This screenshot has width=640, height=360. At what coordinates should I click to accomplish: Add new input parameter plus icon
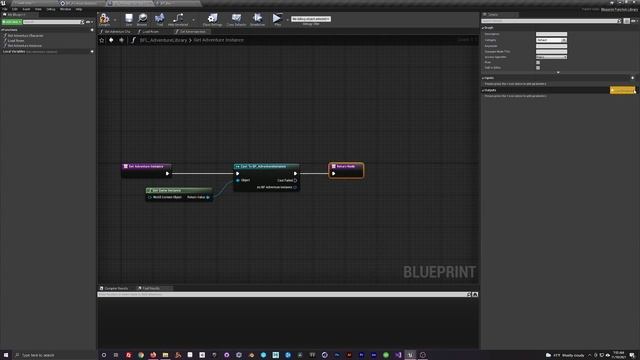pos(633,78)
